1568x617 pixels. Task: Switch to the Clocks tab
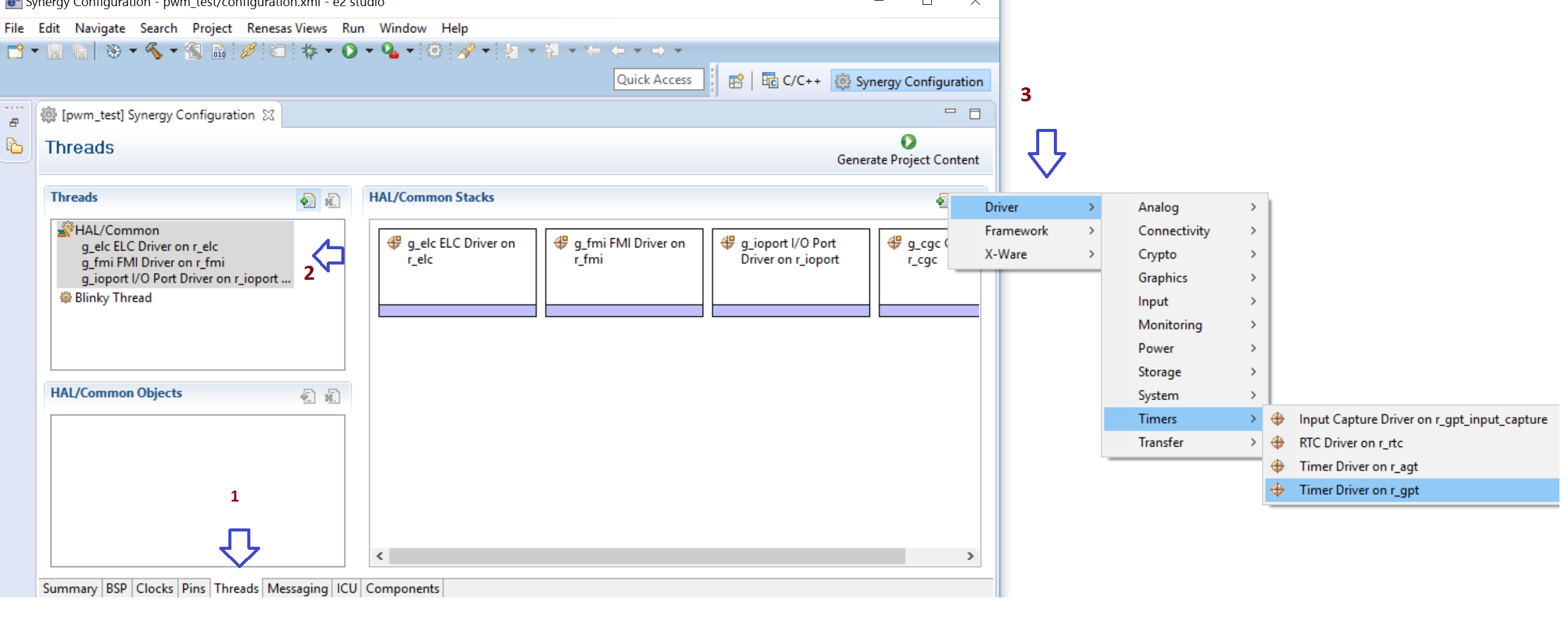point(154,588)
